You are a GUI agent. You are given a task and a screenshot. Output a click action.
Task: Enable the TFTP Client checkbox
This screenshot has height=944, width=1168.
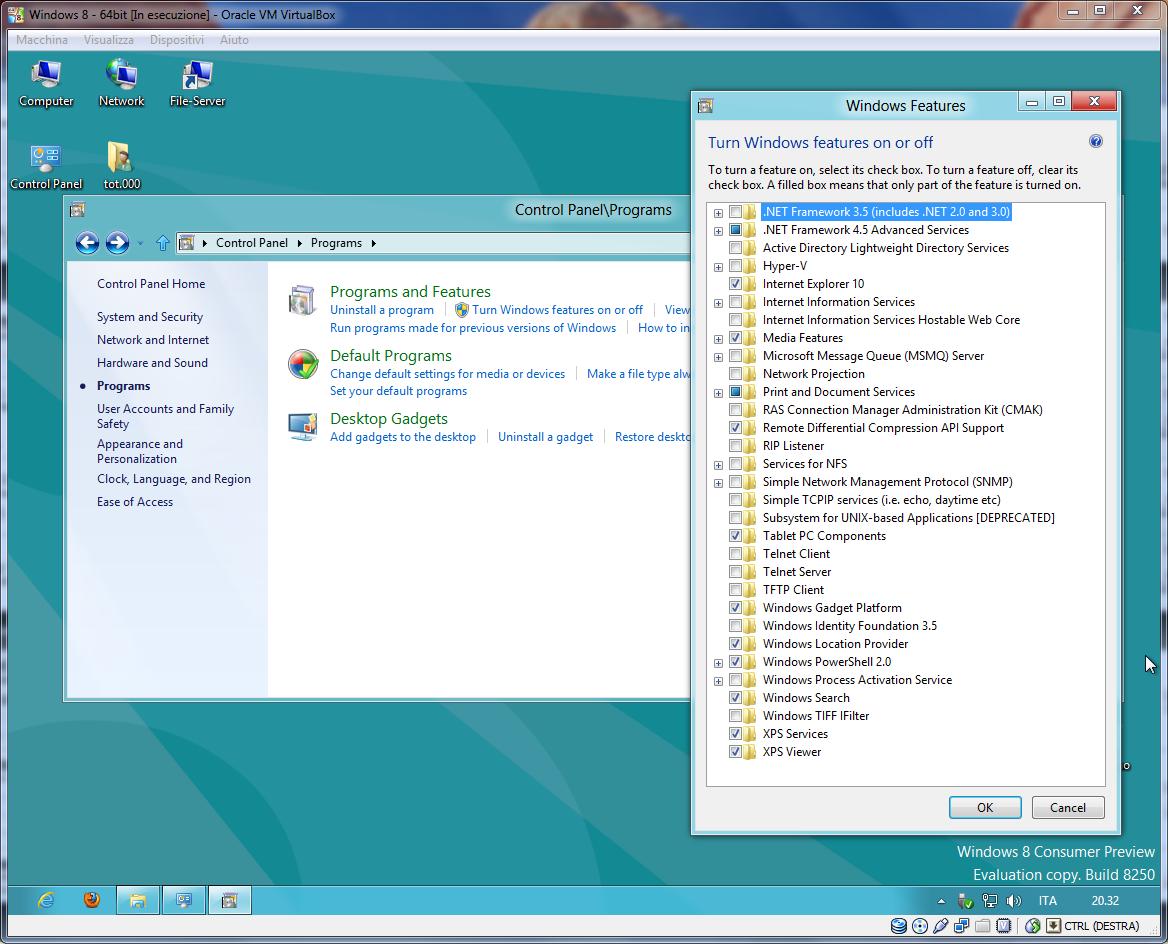coord(735,589)
